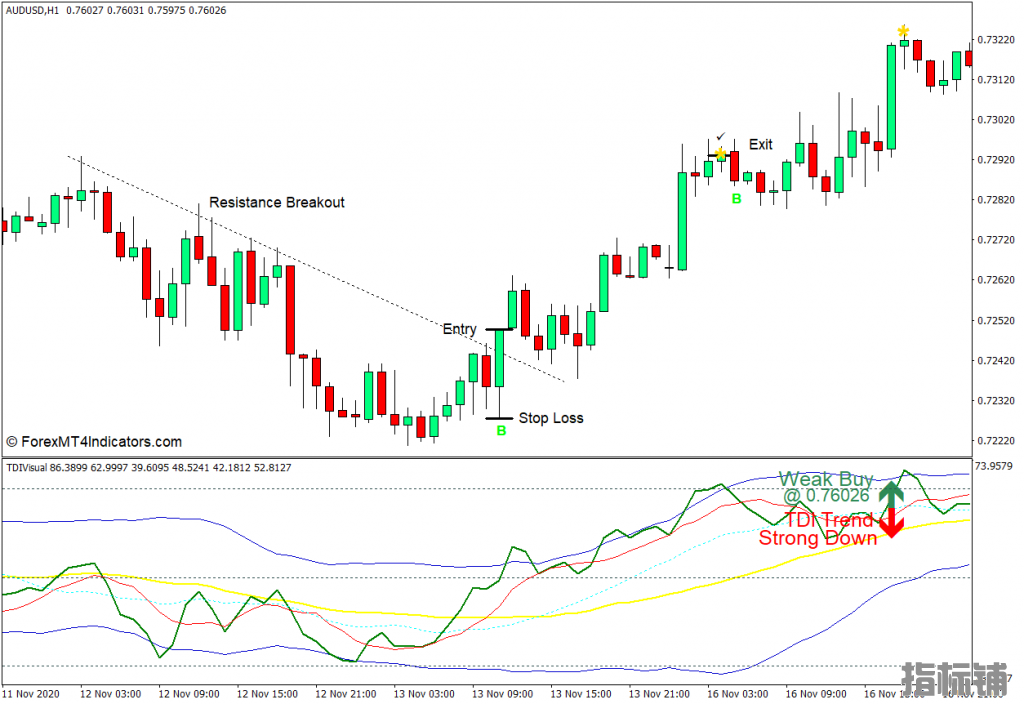This screenshot has width=1024, height=704.
Task: Click the 12 Nov 09:00 time label
Action: pyautogui.click(x=189, y=694)
